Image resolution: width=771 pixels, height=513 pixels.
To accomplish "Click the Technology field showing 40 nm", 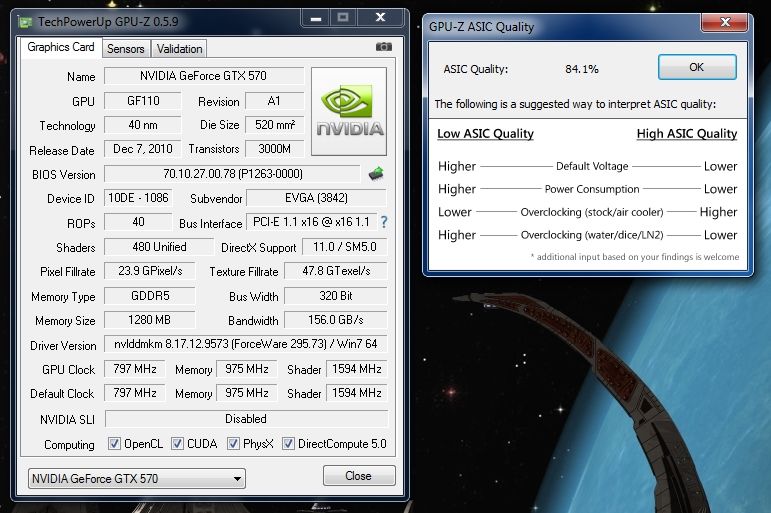I will pos(143,125).
